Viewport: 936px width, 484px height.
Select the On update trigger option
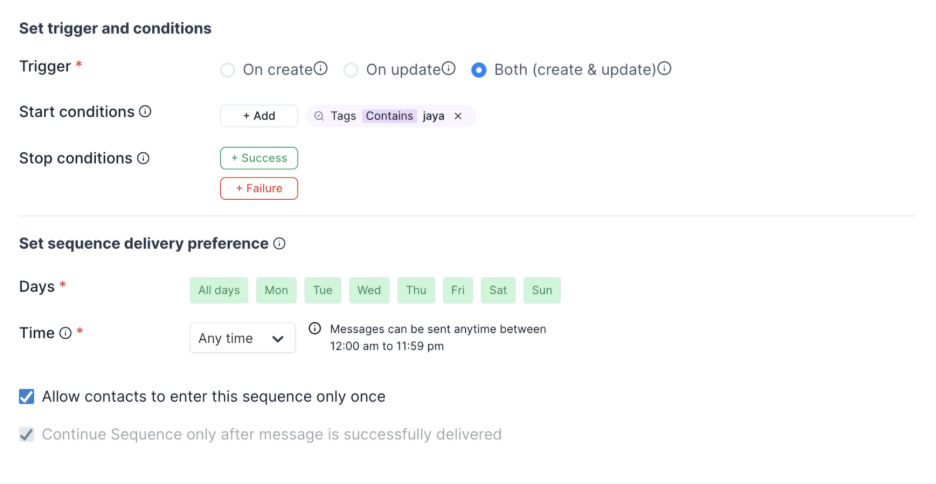[351, 70]
